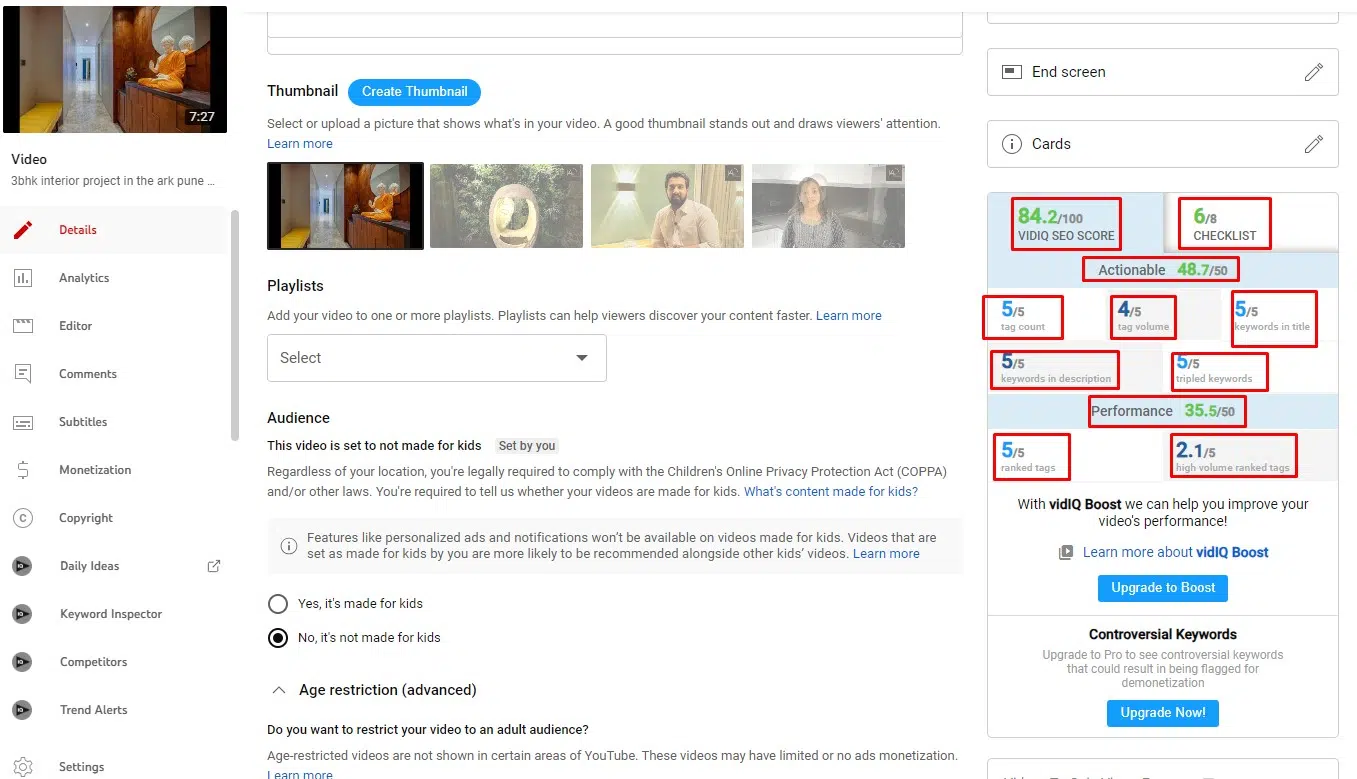Open the Playlists Select dropdown
Viewport: 1357px width, 779px height.
pos(436,358)
